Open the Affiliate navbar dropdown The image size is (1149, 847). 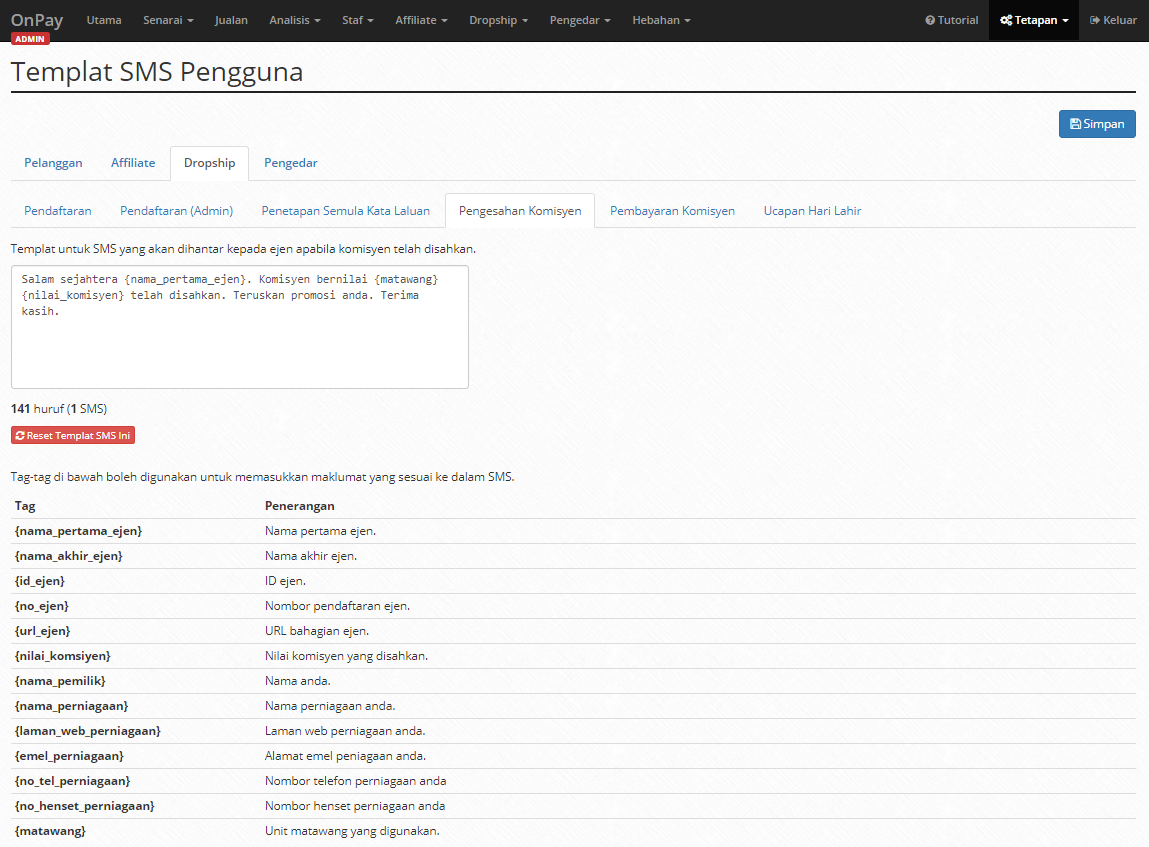tap(421, 21)
